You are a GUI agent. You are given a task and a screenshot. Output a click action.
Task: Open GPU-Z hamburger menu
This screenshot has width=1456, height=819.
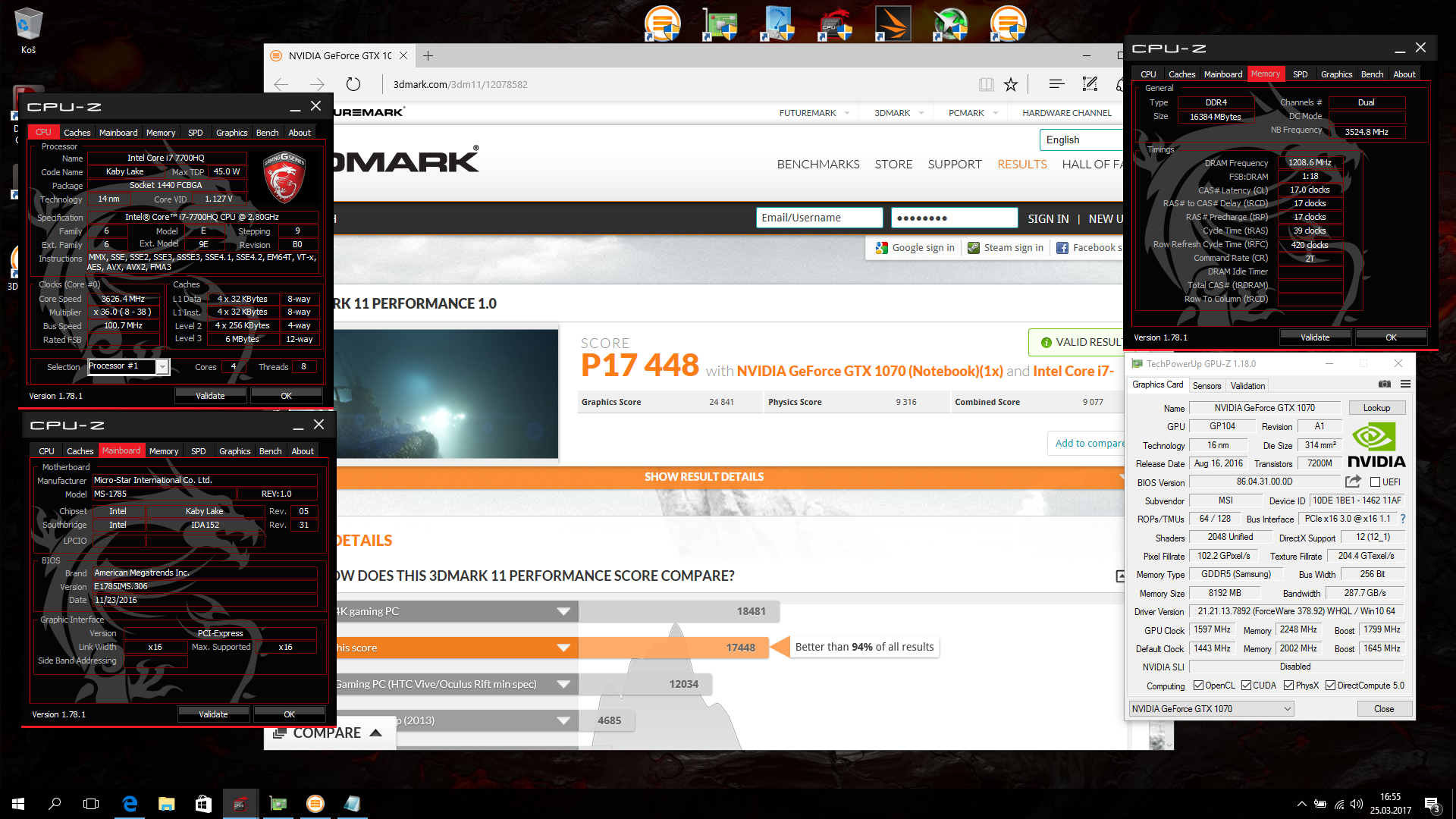click(x=1405, y=384)
